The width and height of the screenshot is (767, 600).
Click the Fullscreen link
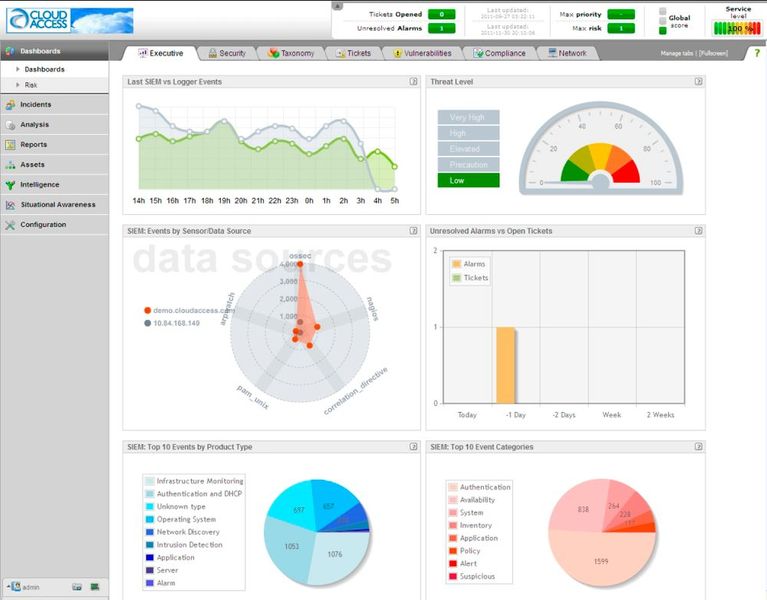click(713, 53)
